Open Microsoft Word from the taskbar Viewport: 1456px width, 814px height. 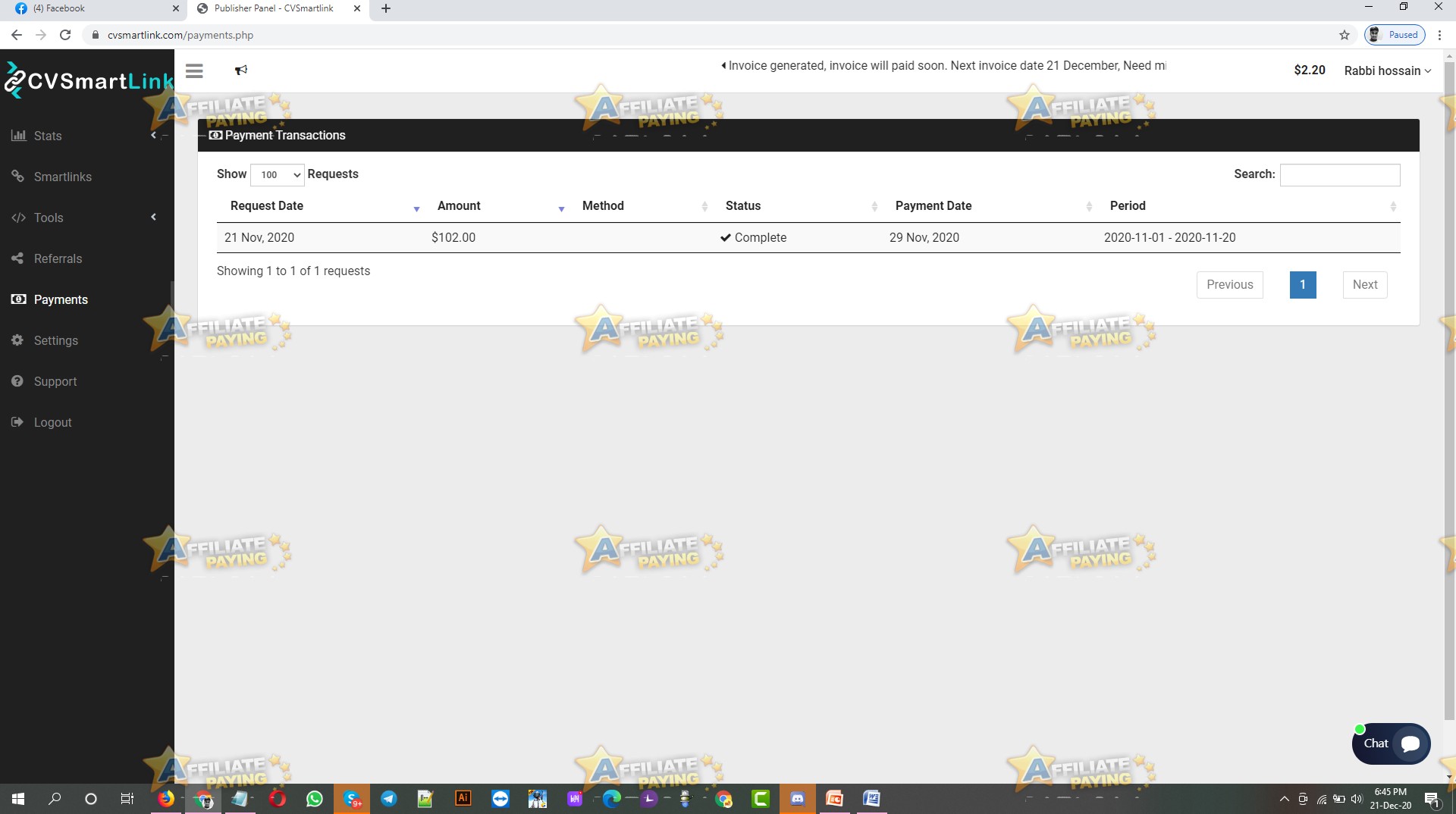872,799
